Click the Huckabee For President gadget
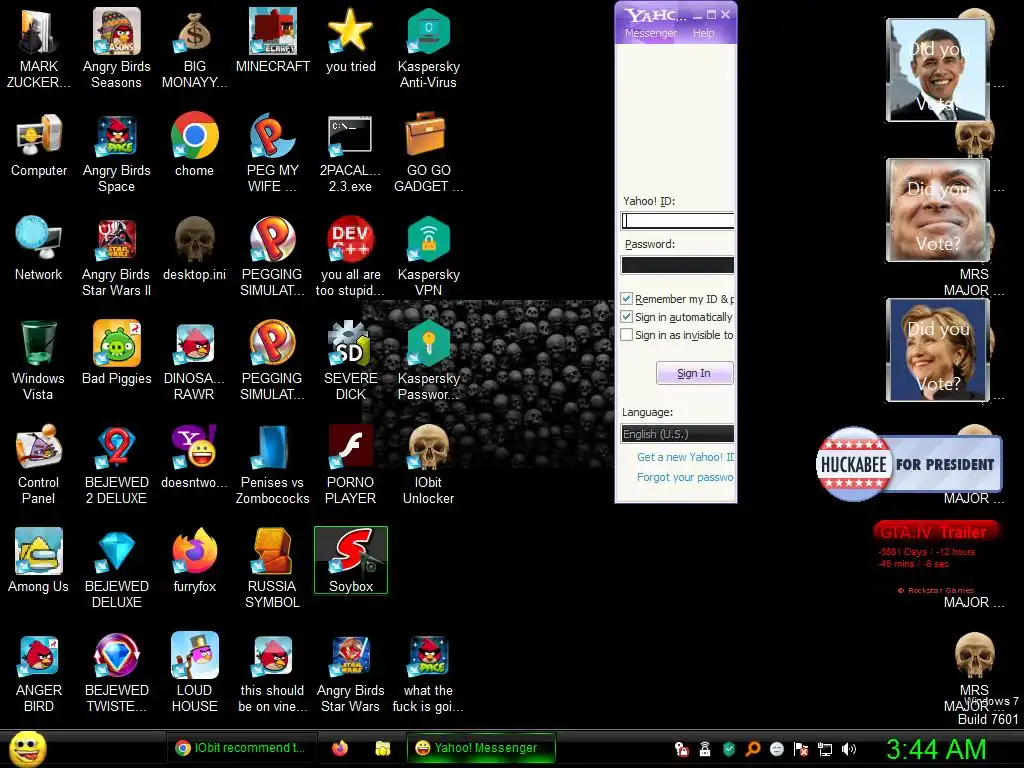 click(x=908, y=464)
